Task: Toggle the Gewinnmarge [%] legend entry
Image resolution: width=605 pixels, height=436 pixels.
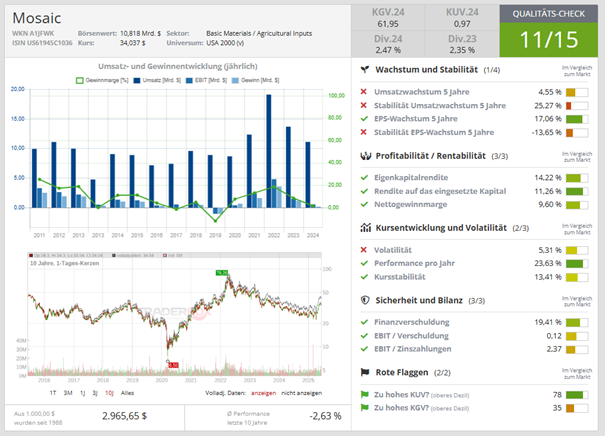Action: (102, 80)
